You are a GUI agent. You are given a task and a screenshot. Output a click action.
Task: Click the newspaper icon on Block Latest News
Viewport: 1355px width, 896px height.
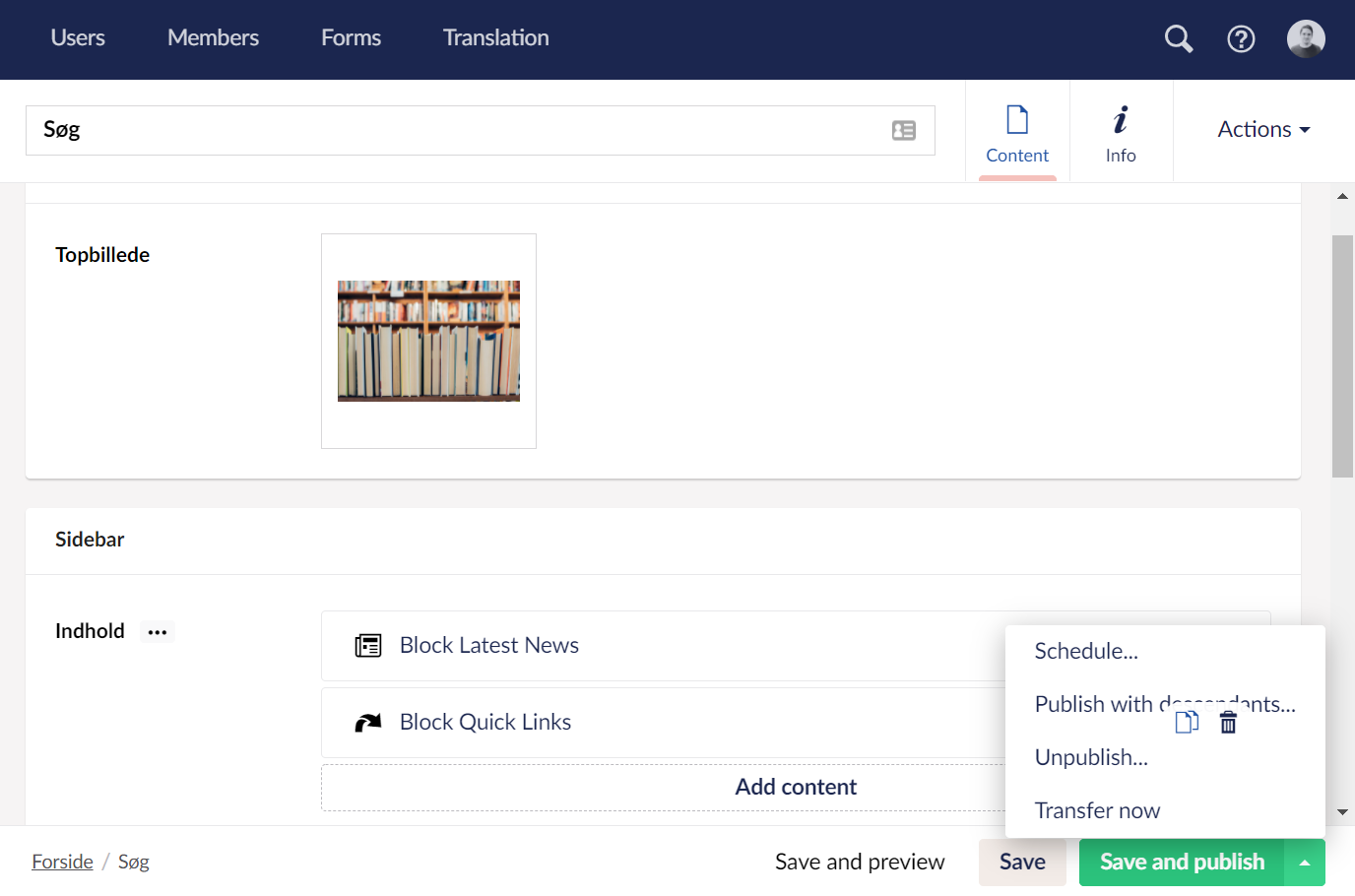point(367,645)
